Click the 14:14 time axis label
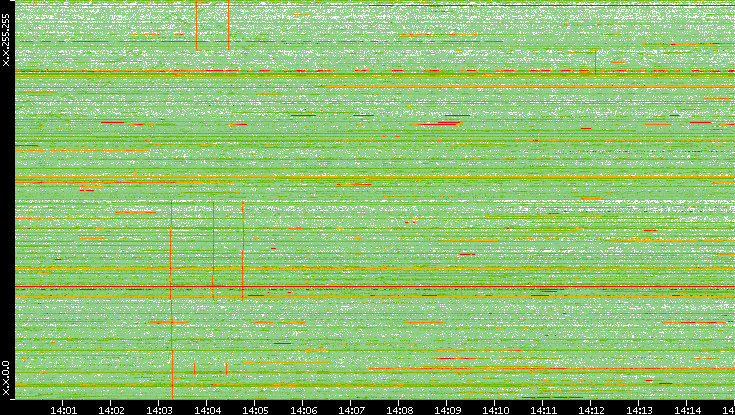Viewport: 735px width, 415px height. point(687,410)
